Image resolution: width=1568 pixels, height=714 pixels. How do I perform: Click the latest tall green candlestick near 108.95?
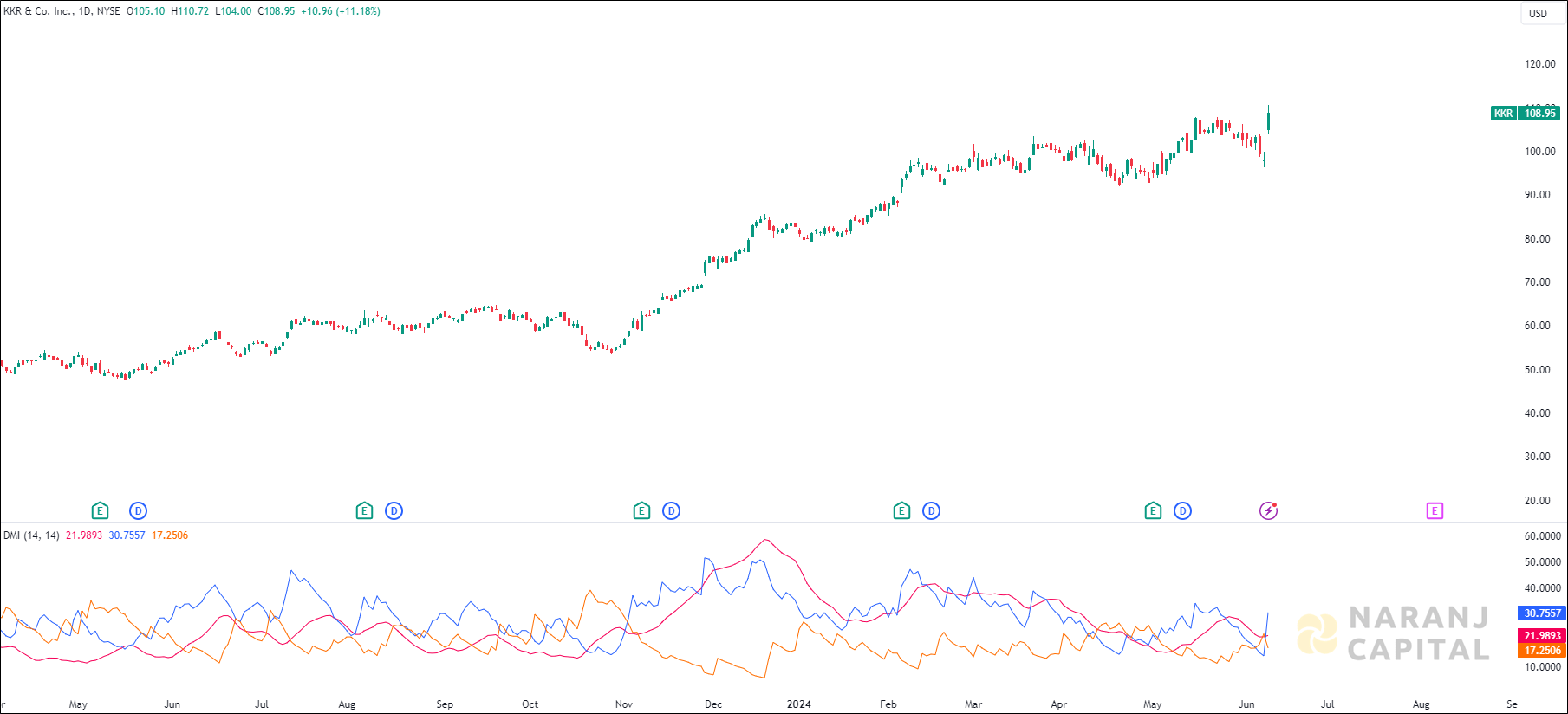(x=1269, y=120)
